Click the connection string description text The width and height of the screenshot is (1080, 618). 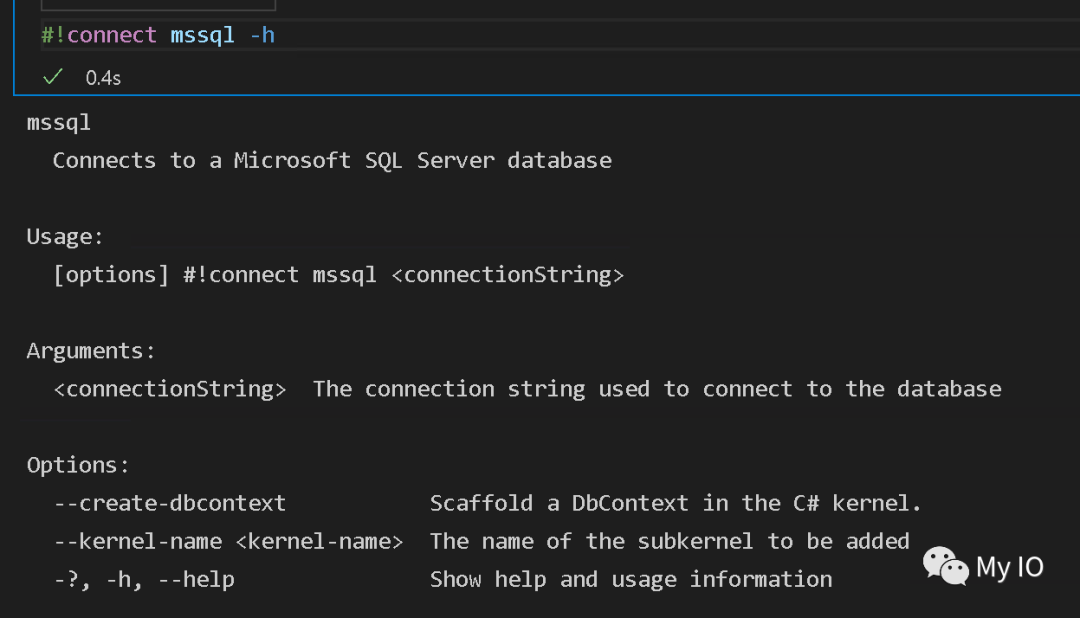pos(657,389)
